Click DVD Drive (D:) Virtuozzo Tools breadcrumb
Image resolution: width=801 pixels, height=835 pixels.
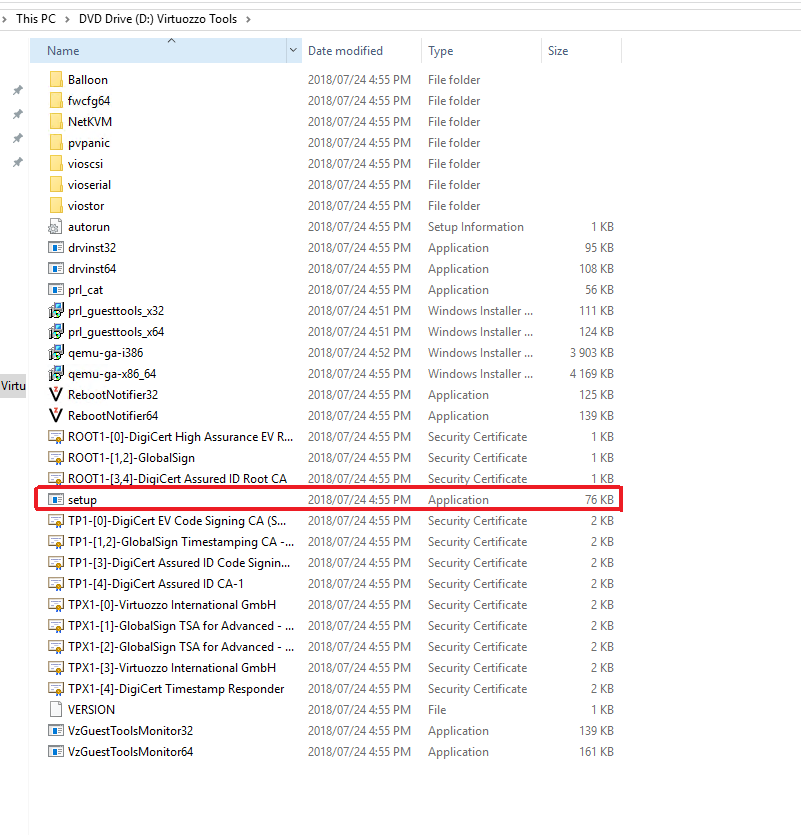coord(158,19)
